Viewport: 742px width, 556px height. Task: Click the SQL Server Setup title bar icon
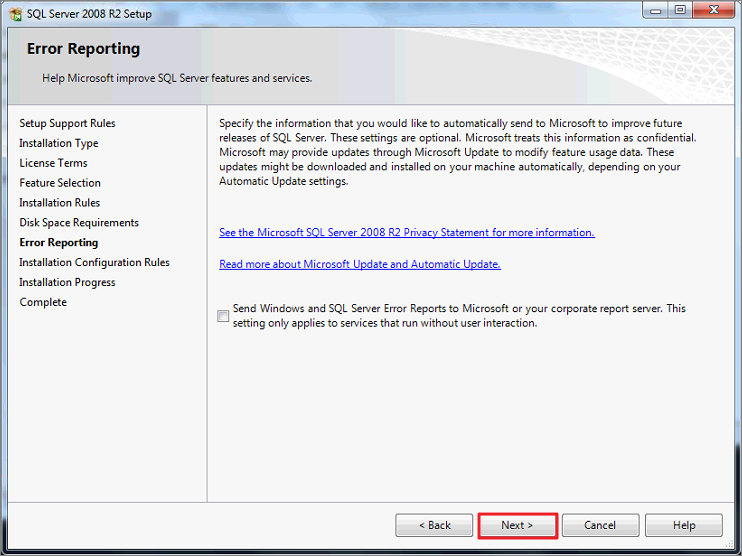(x=15, y=14)
